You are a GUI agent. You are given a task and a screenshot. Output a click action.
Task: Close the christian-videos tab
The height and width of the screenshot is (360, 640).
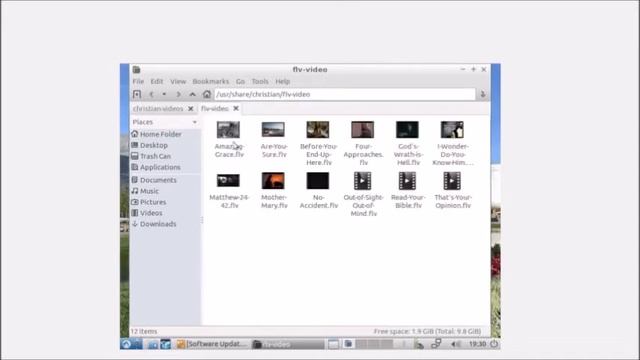(x=191, y=109)
